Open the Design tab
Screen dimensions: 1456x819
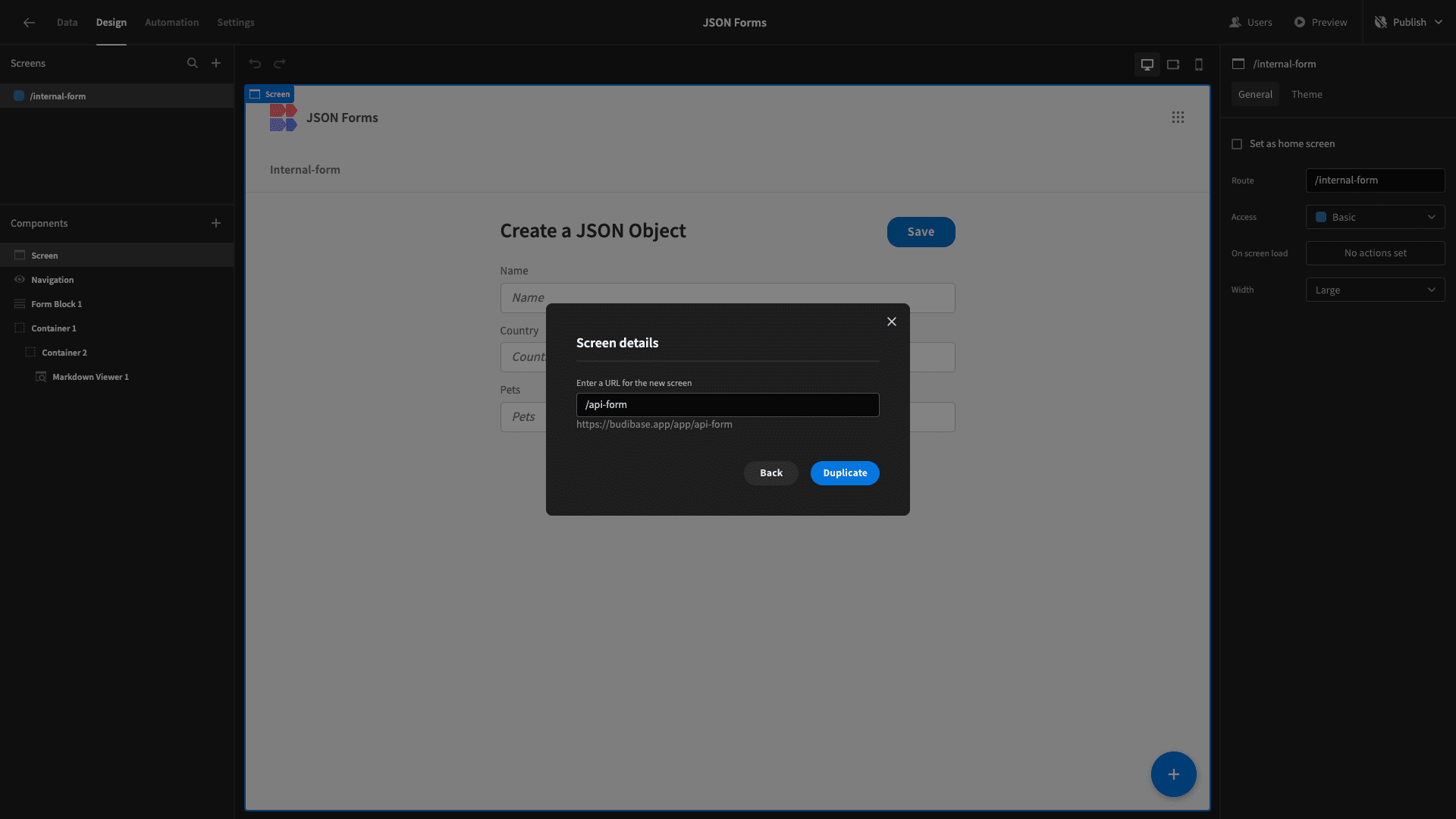(x=111, y=23)
